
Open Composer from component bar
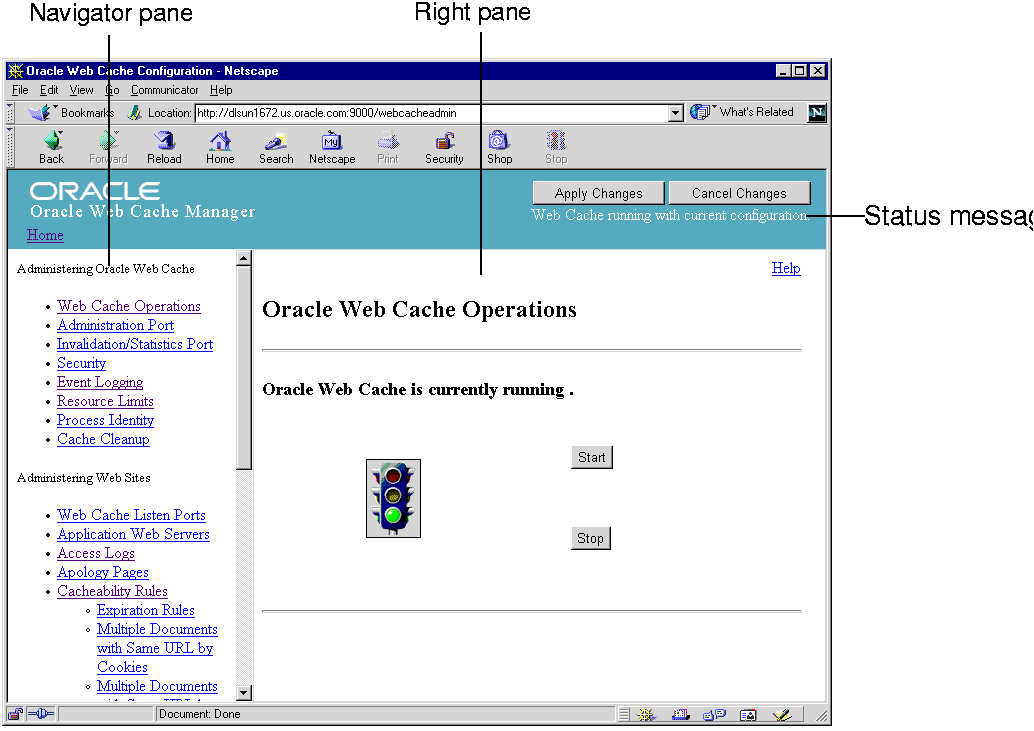pos(783,714)
